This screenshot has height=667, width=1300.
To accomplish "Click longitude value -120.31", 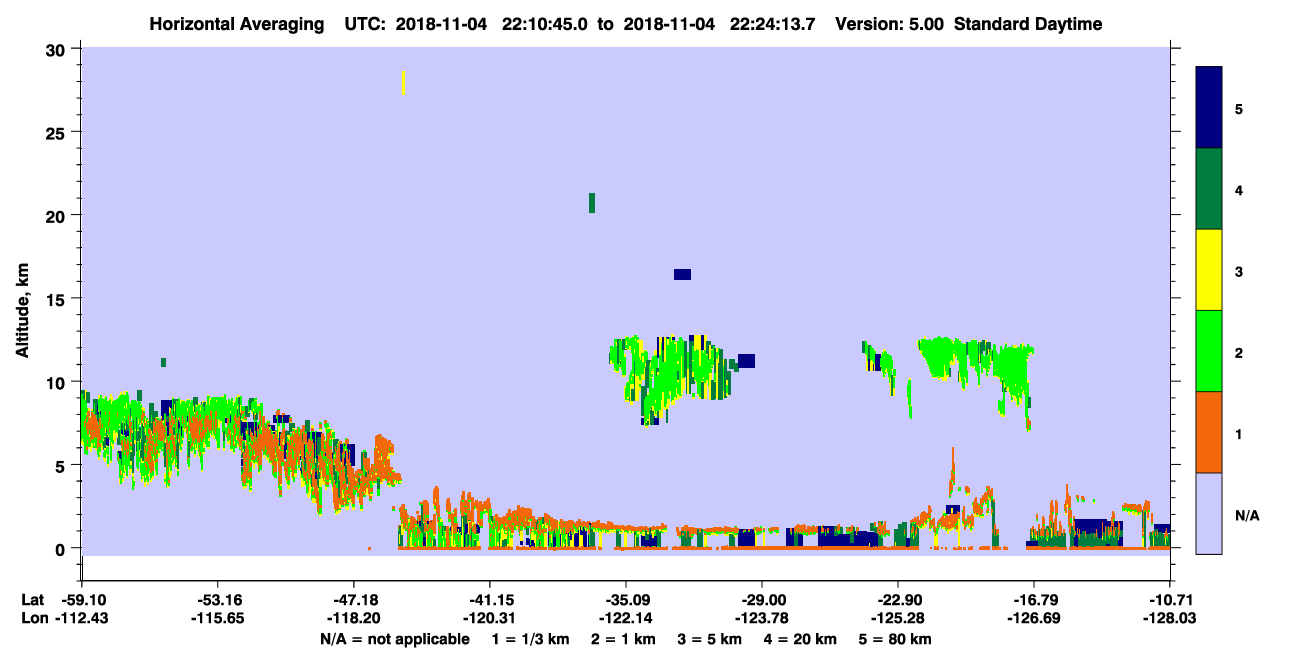I will (489, 618).
